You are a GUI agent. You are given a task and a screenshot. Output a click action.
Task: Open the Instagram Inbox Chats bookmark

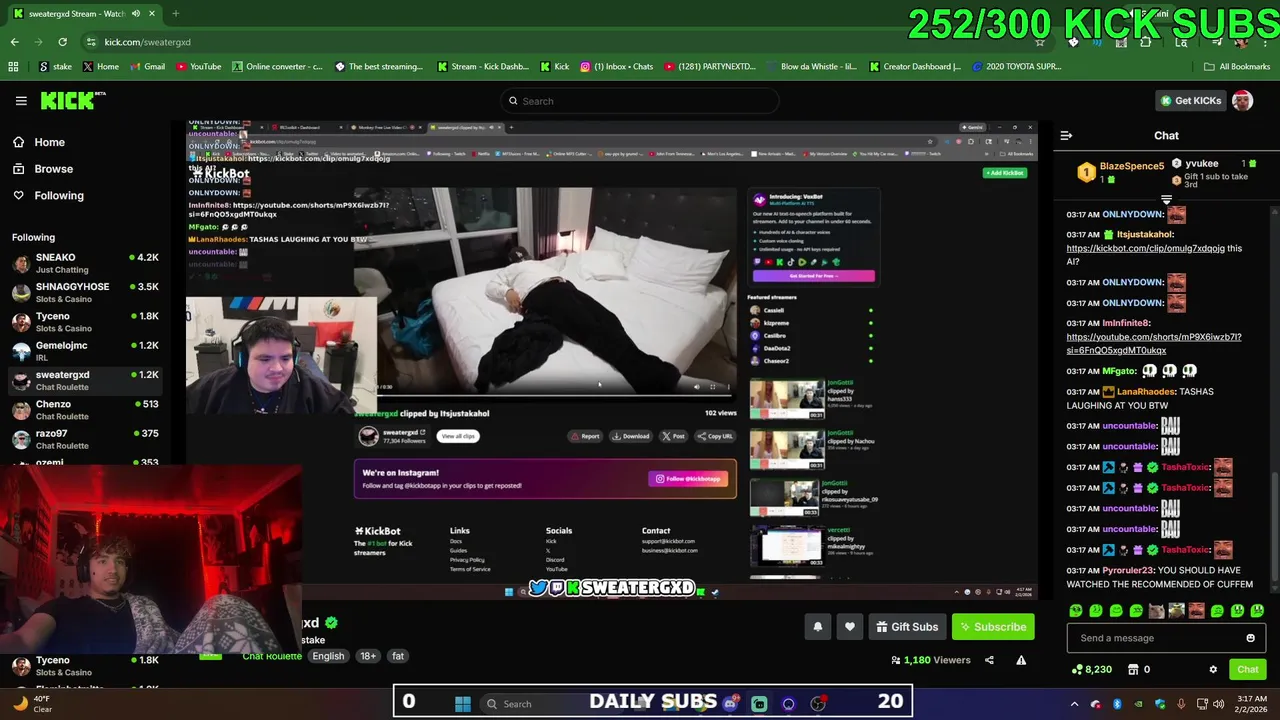(x=616, y=67)
